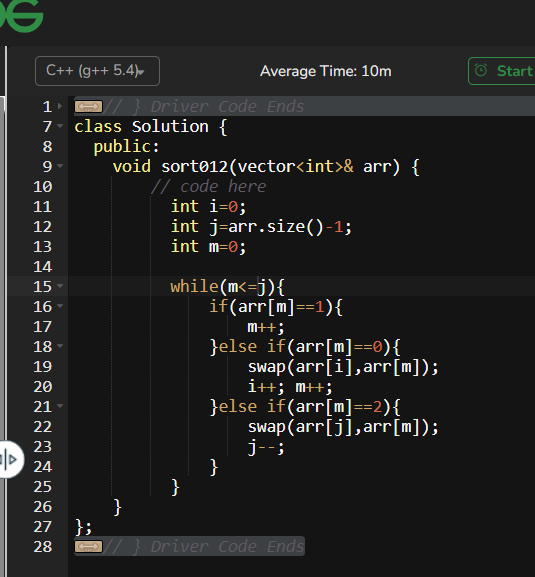
Task: Click '// } Driver Code Ends' text on line 1
Action: pos(204,107)
